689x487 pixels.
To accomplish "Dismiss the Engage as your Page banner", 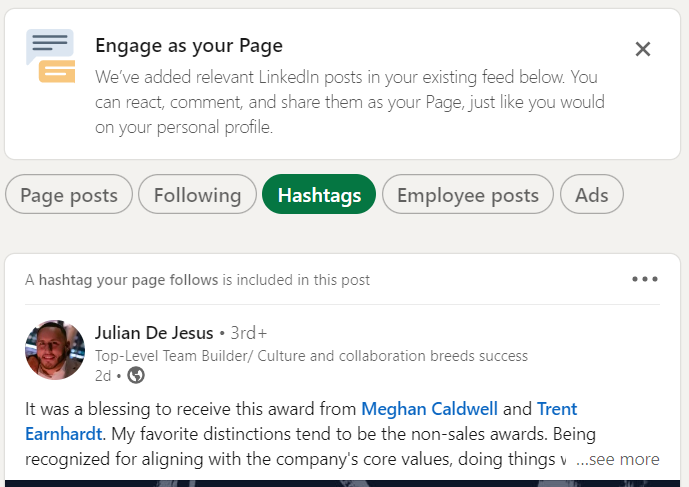I will pyautogui.click(x=642, y=49).
